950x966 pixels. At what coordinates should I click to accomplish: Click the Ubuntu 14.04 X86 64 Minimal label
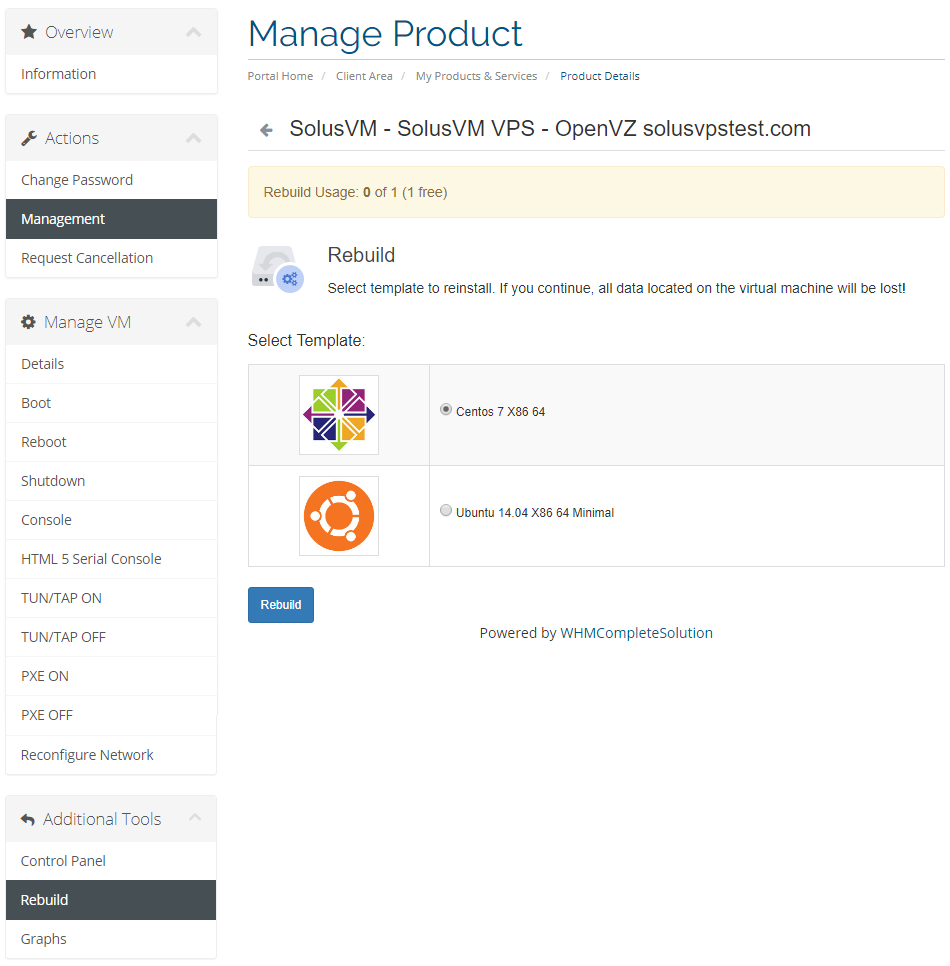[x=535, y=513]
